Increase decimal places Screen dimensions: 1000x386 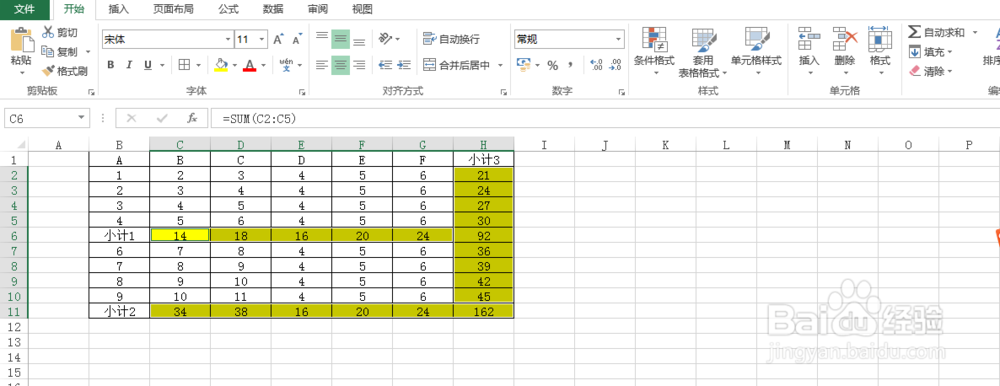[x=596, y=64]
